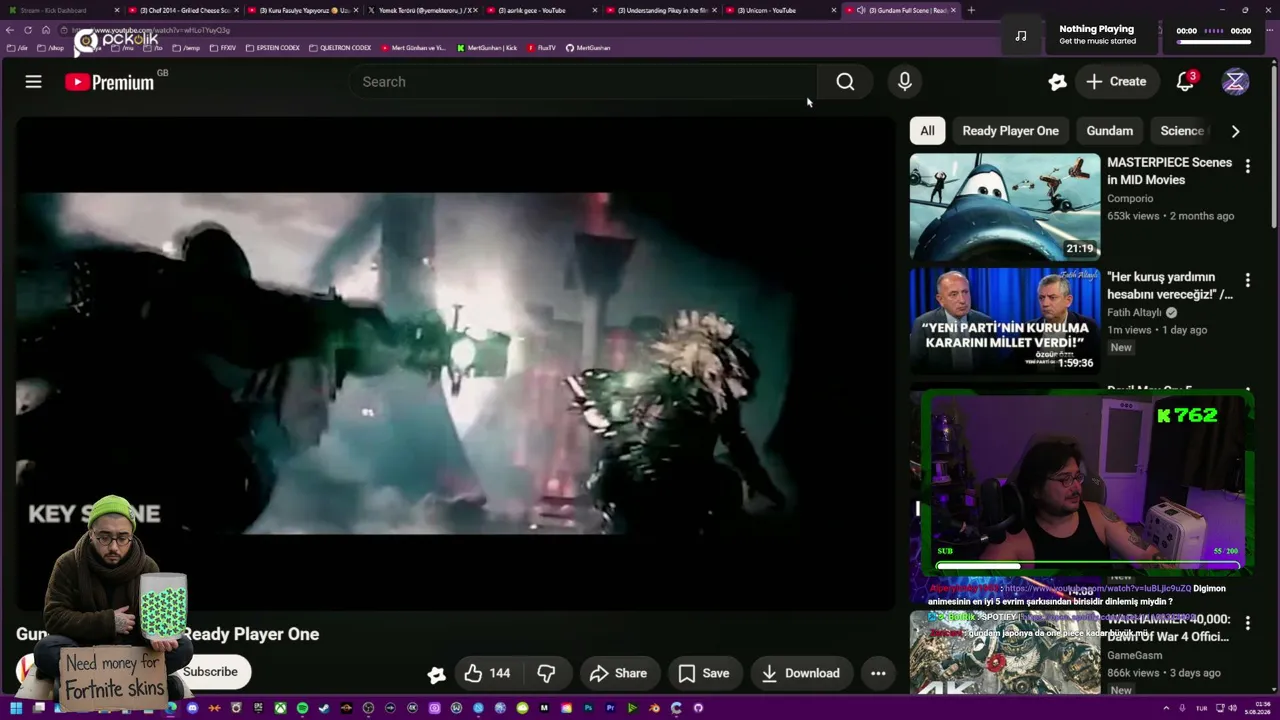This screenshot has width=1280, height=720.
Task: Open MASTERPIECE Scenes in MID Movies thumbnail
Action: coord(1005,207)
